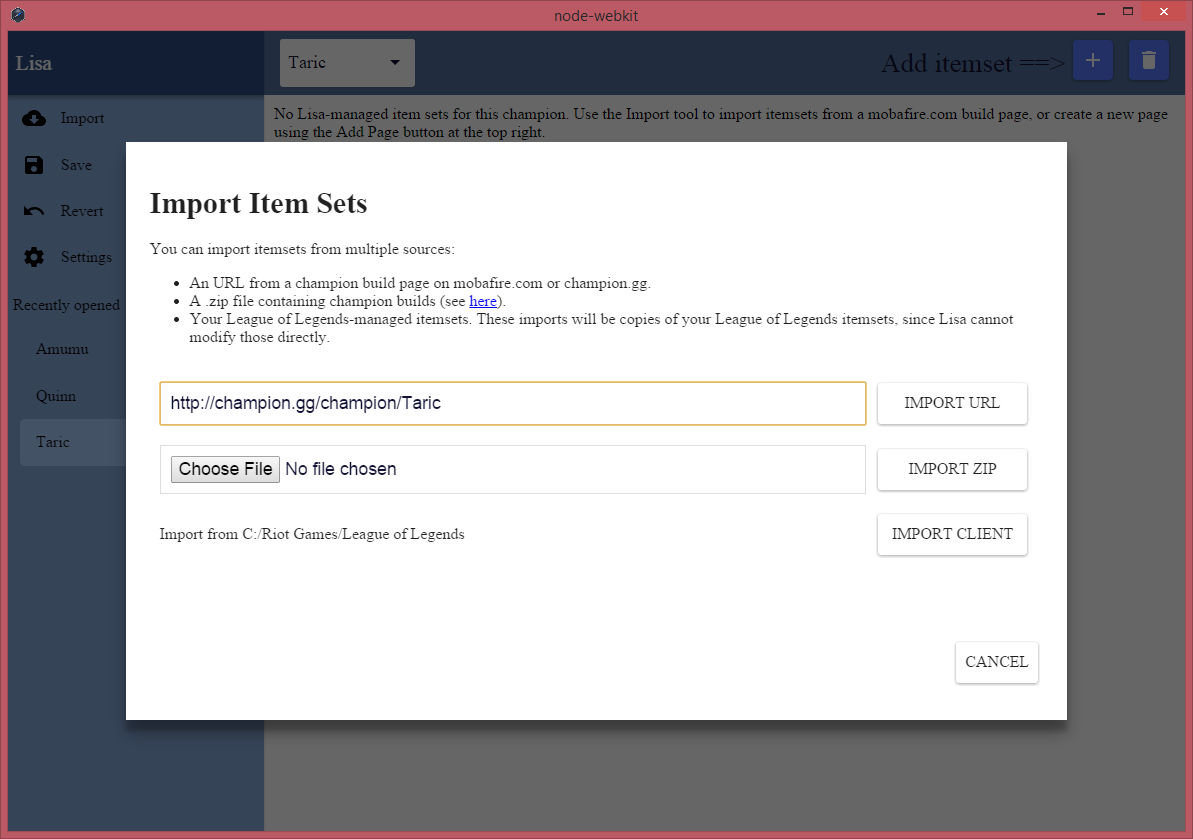Focus the champion.gg URL input field

click(x=513, y=403)
